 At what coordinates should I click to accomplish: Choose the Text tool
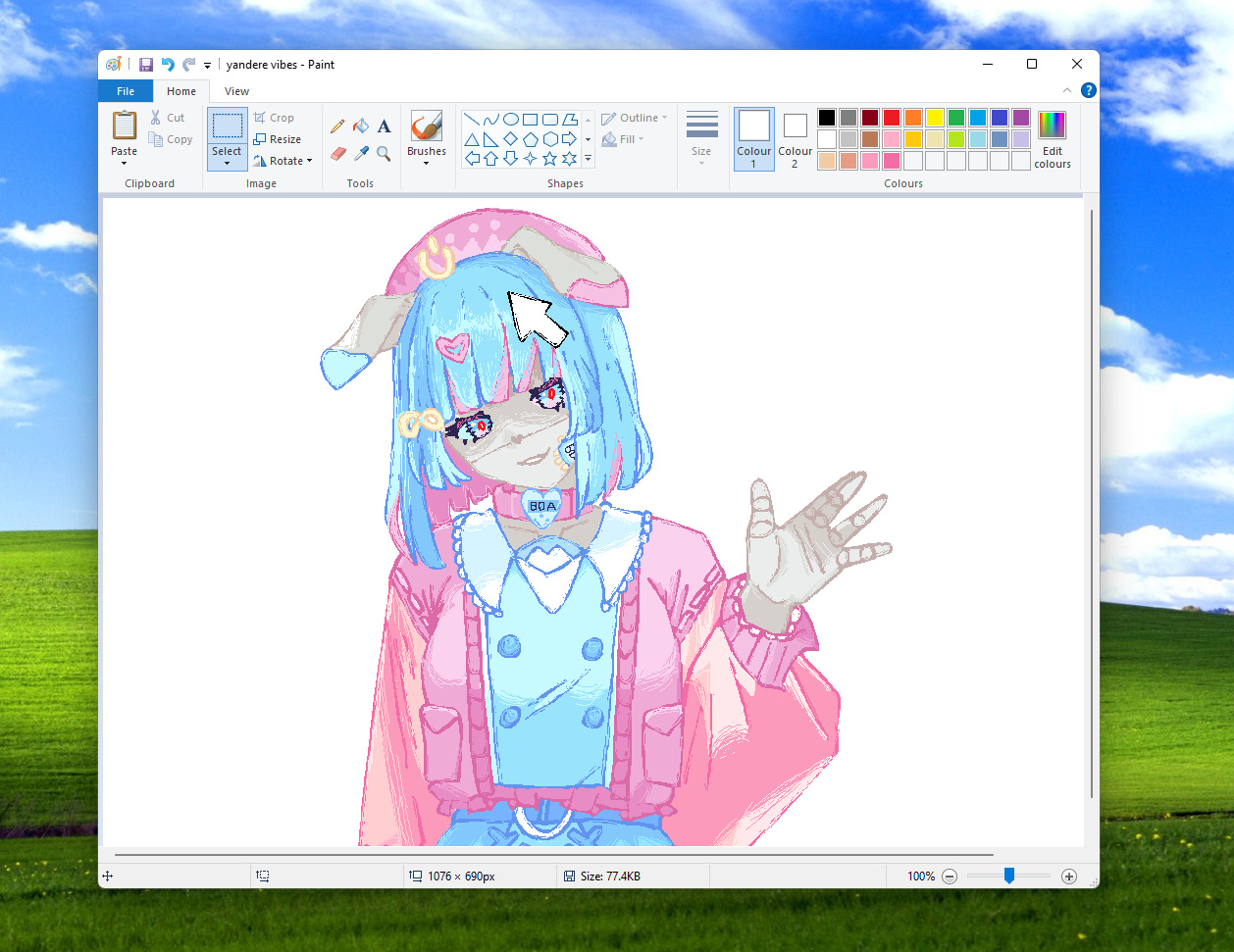pyautogui.click(x=384, y=125)
